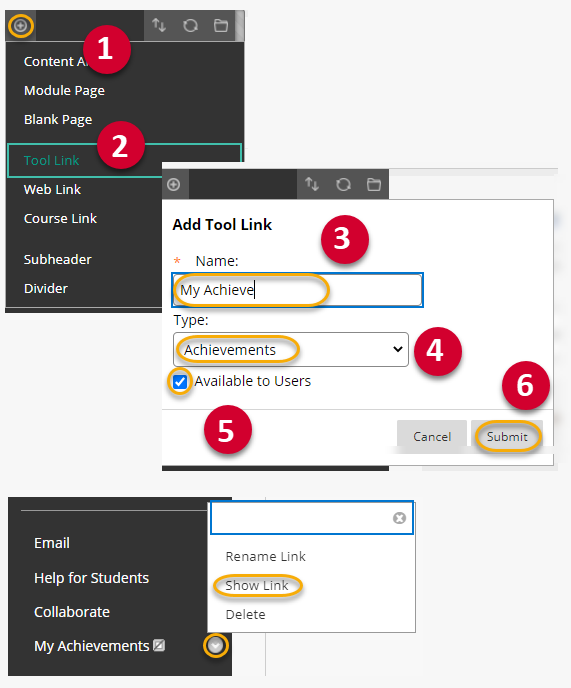Click the Name input field

click(298, 290)
